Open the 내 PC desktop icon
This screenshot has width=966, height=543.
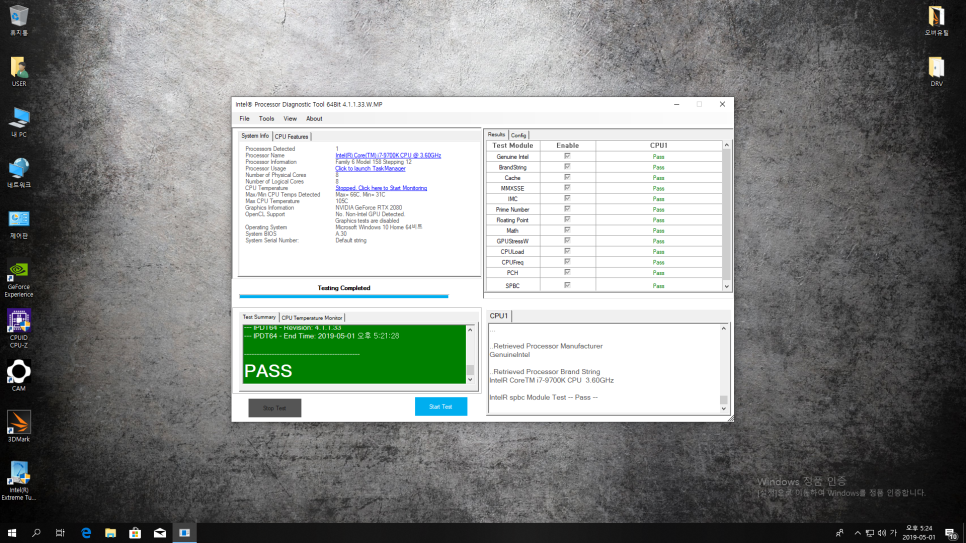pyautogui.click(x=18, y=122)
